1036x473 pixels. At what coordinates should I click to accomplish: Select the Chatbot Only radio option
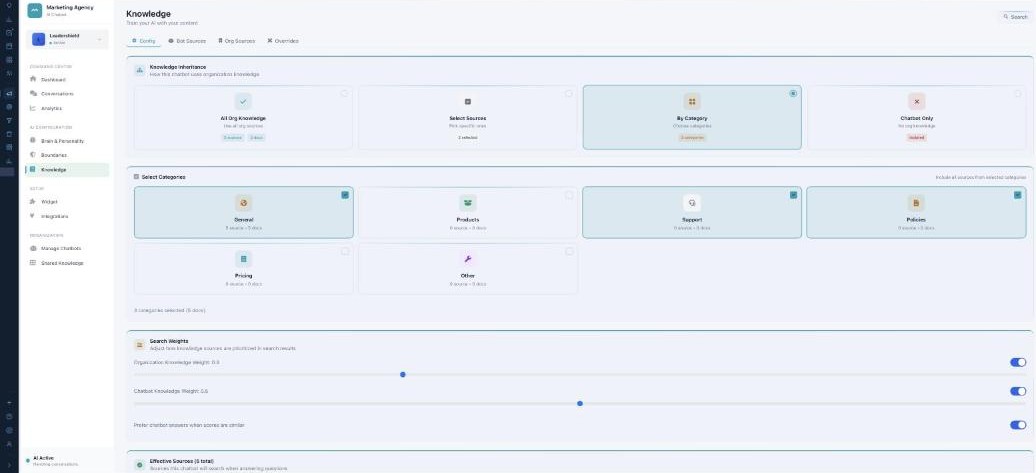(1018, 93)
